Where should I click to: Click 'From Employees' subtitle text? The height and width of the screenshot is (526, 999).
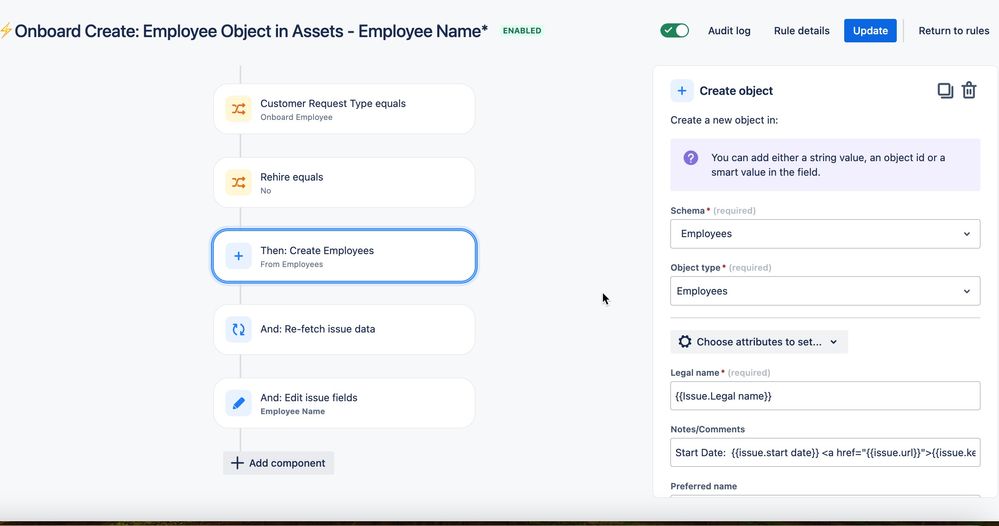(x=291, y=264)
